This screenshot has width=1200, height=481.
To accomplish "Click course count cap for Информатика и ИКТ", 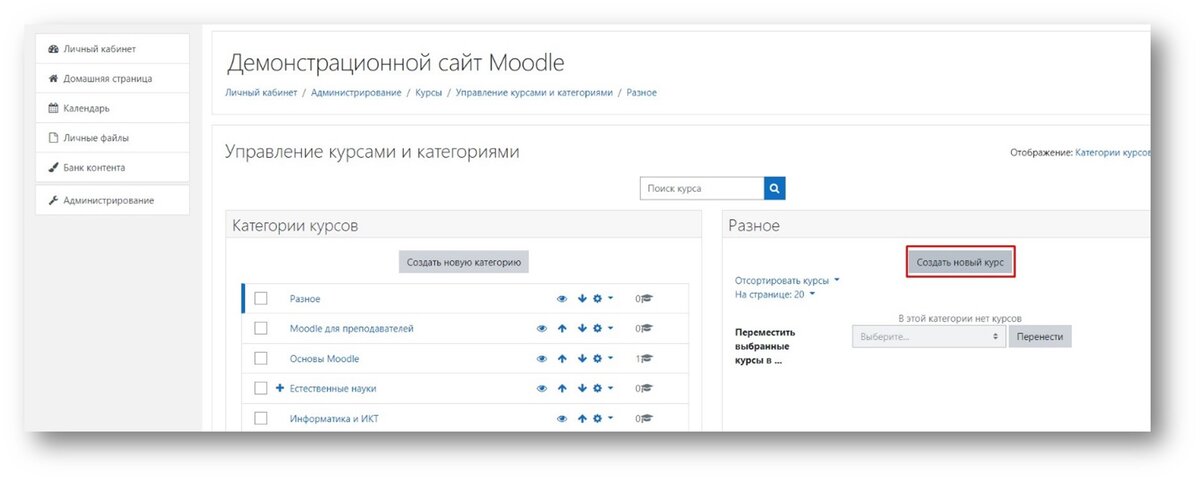I will pyautogui.click(x=646, y=419).
